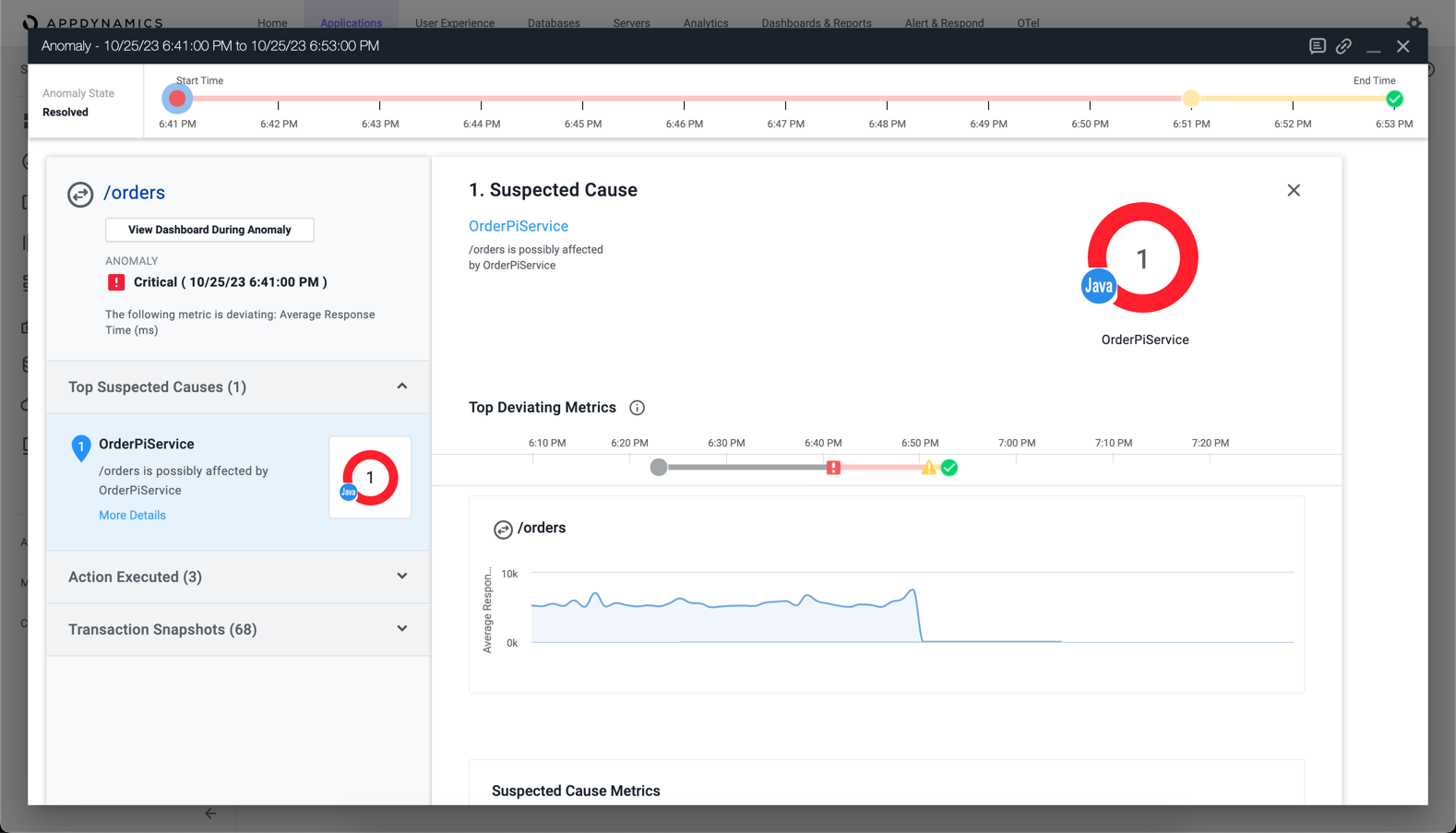Open the Applications tab

[352, 23]
